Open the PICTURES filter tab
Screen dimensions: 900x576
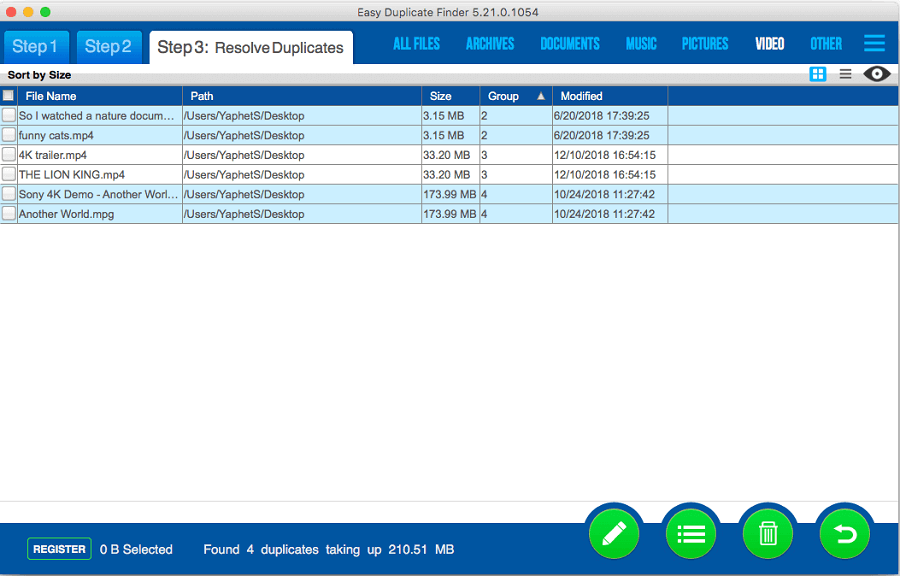click(705, 44)
